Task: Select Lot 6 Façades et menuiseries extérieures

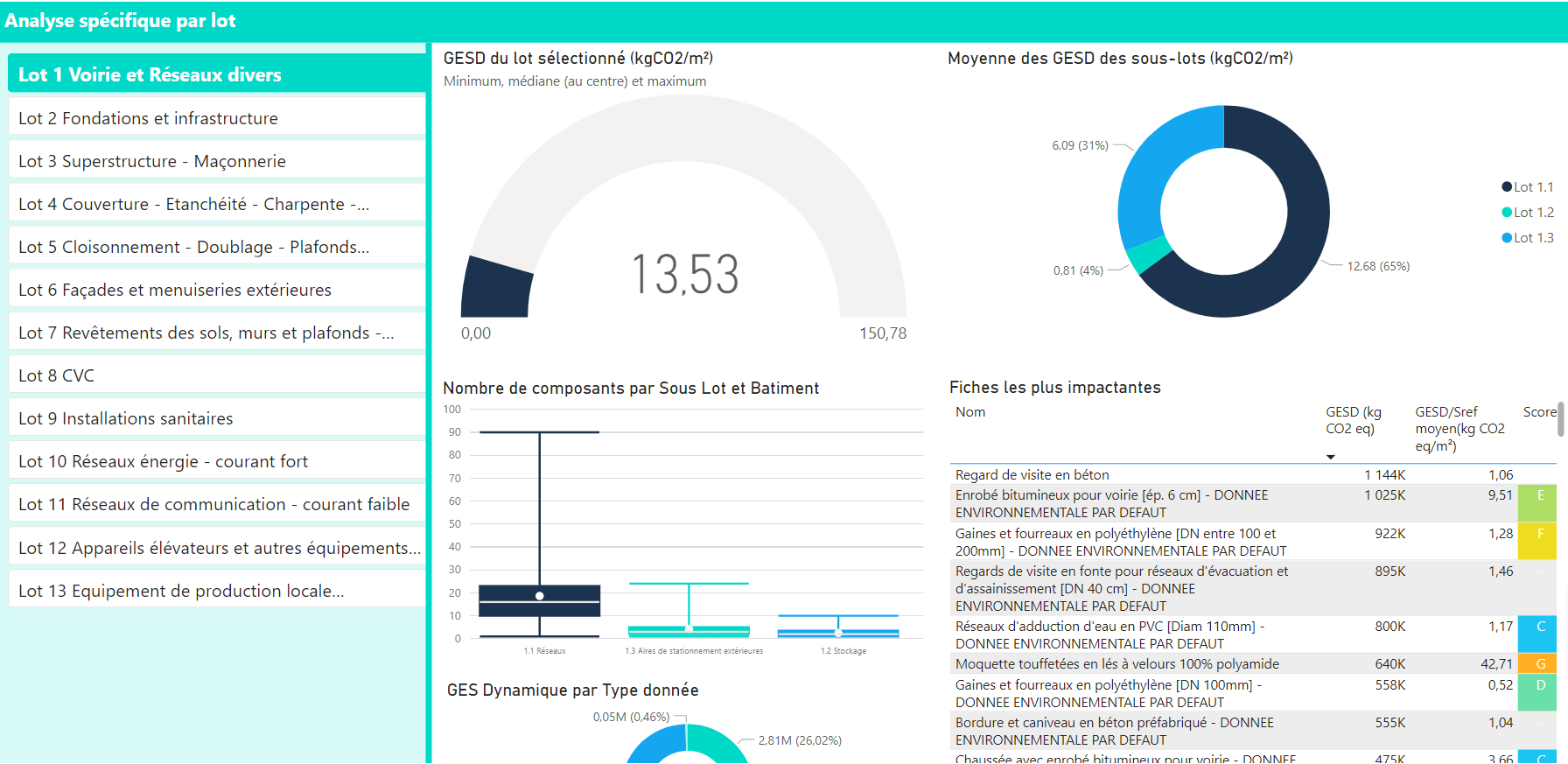Action: (x=216, y=289)
